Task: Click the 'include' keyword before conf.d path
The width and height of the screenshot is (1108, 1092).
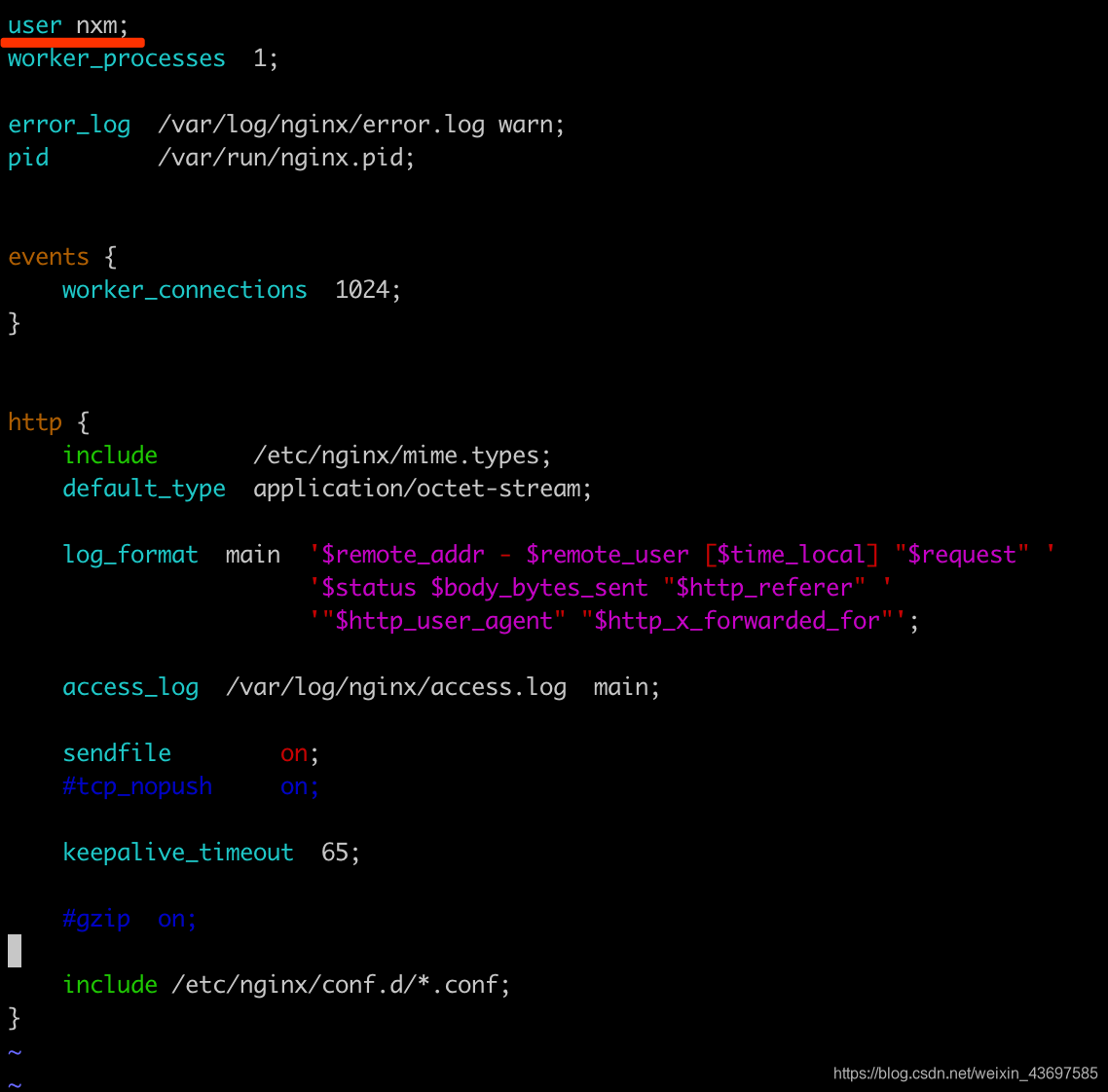Action: pyautogui.click(x=110, y=985)
